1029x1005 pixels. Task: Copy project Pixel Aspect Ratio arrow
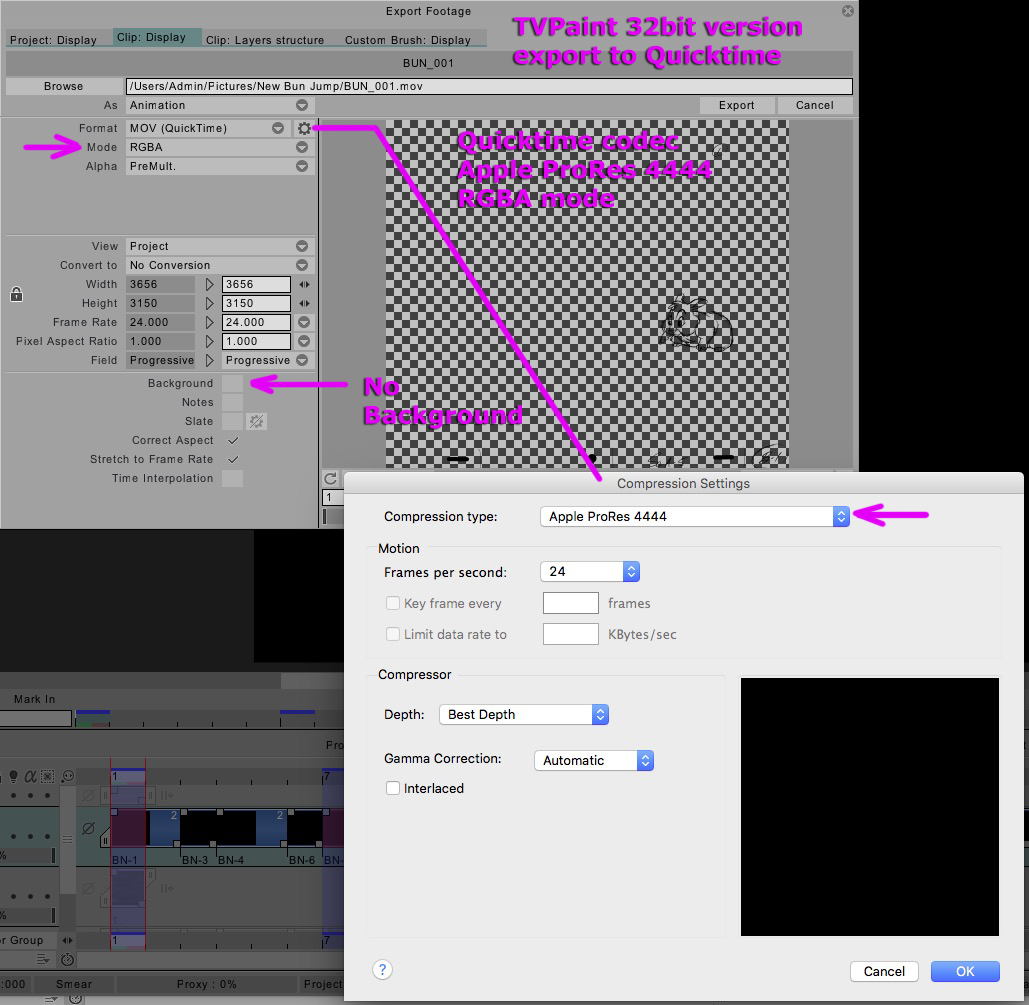[x=209, y=341]
